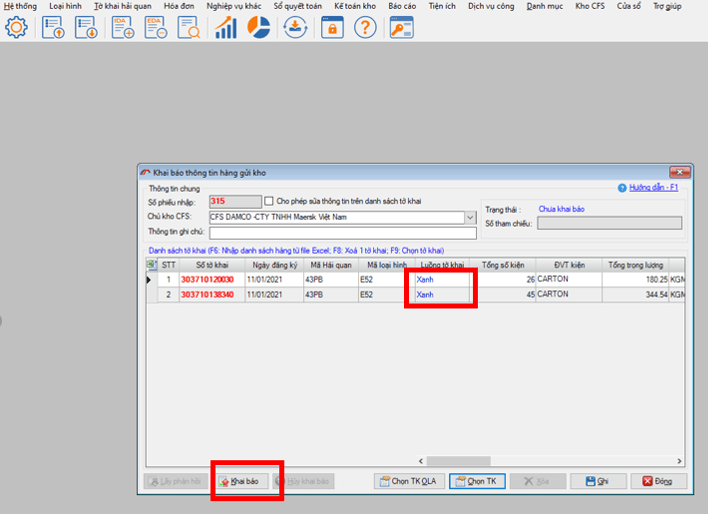708x514 pixels.
Task: Click the settings gear toolbar icon
Action: (17, 28)
